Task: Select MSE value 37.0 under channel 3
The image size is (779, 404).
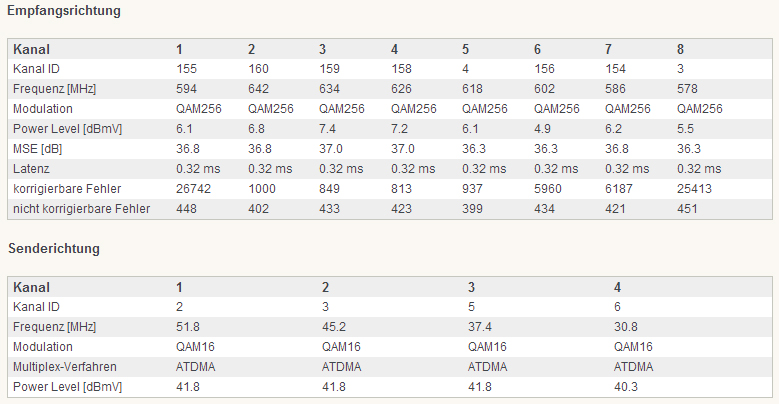Action: 331,149
